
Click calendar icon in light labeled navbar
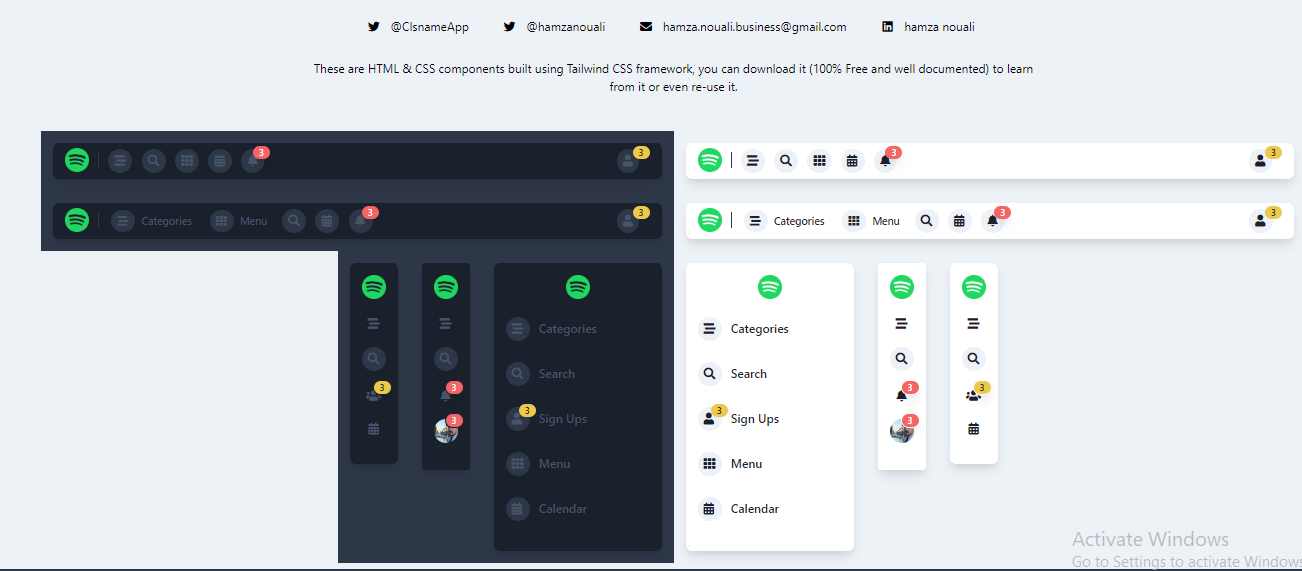(959, 221)
